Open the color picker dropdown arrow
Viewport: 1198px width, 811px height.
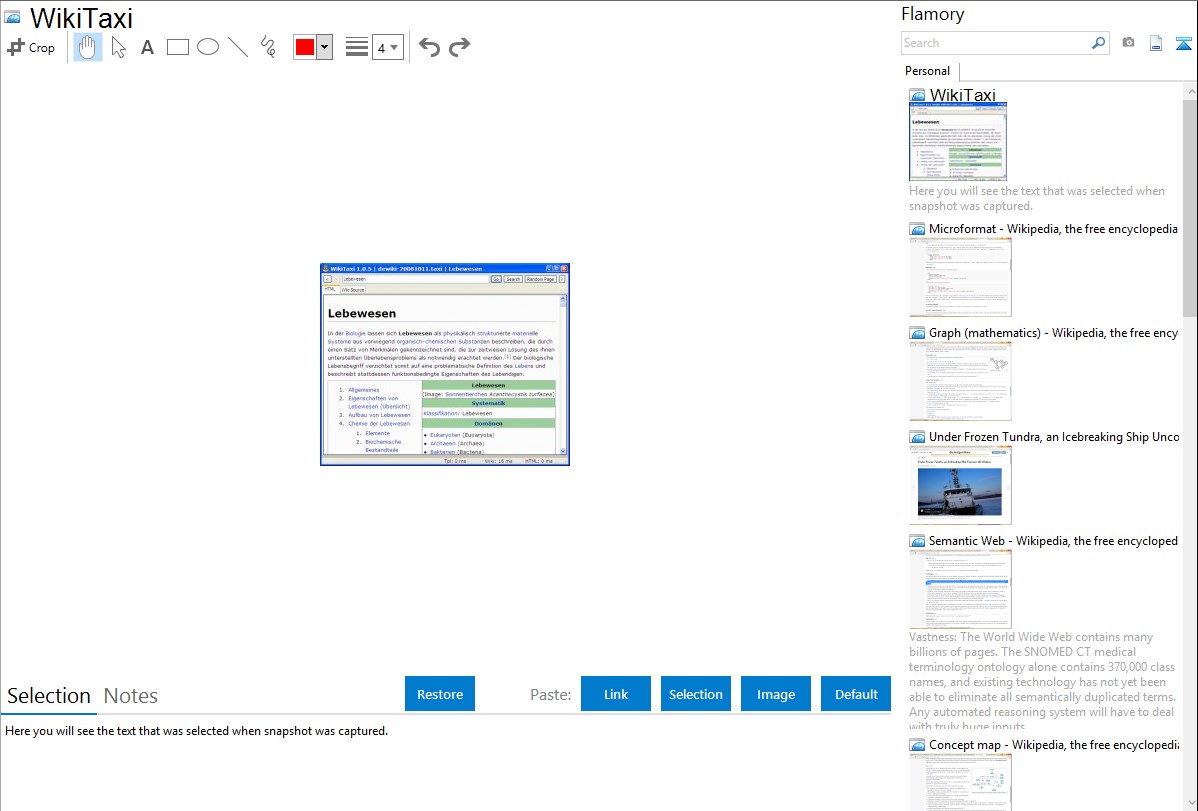[x=325, y=47]
